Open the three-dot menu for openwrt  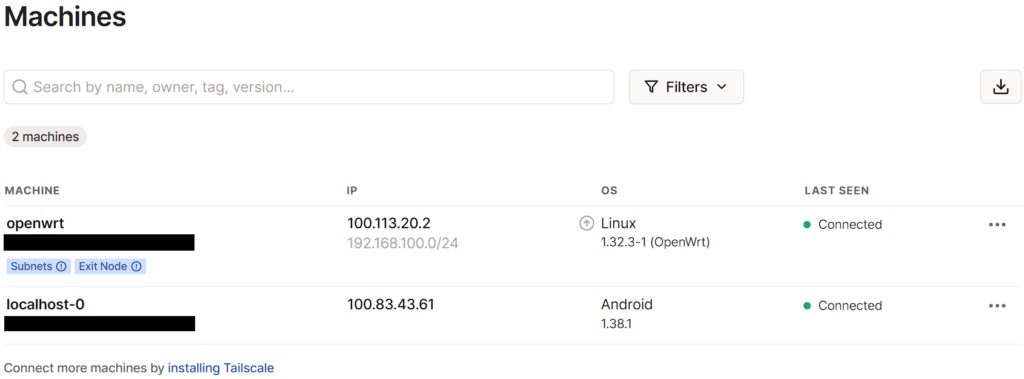point(997,225)
